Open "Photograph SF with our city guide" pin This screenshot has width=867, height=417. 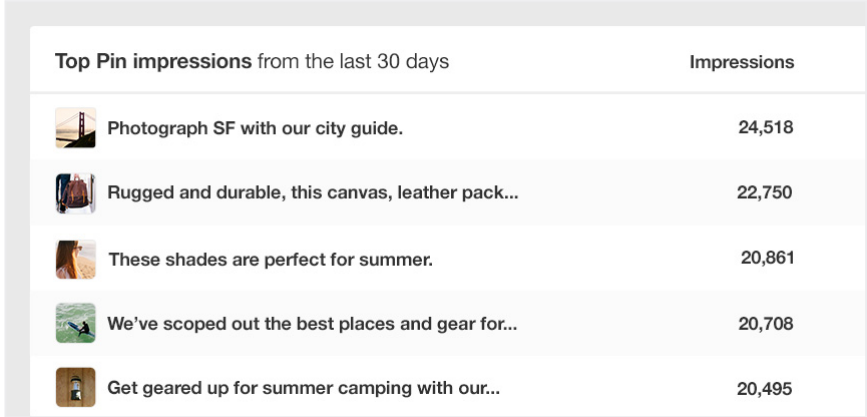point(255,128)
